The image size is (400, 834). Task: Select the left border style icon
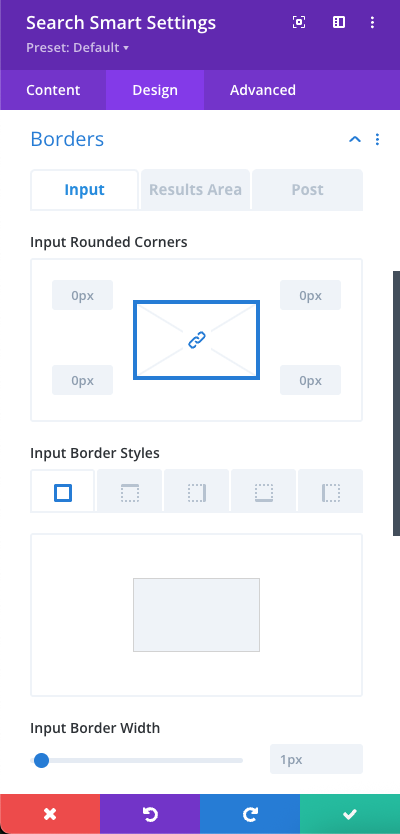330,493
